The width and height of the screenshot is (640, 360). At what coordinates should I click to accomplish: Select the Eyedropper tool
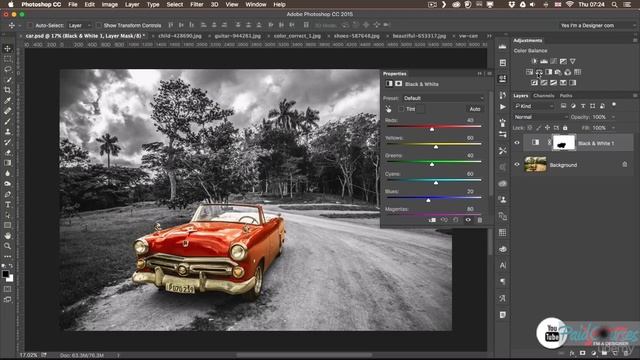point(7,100)
